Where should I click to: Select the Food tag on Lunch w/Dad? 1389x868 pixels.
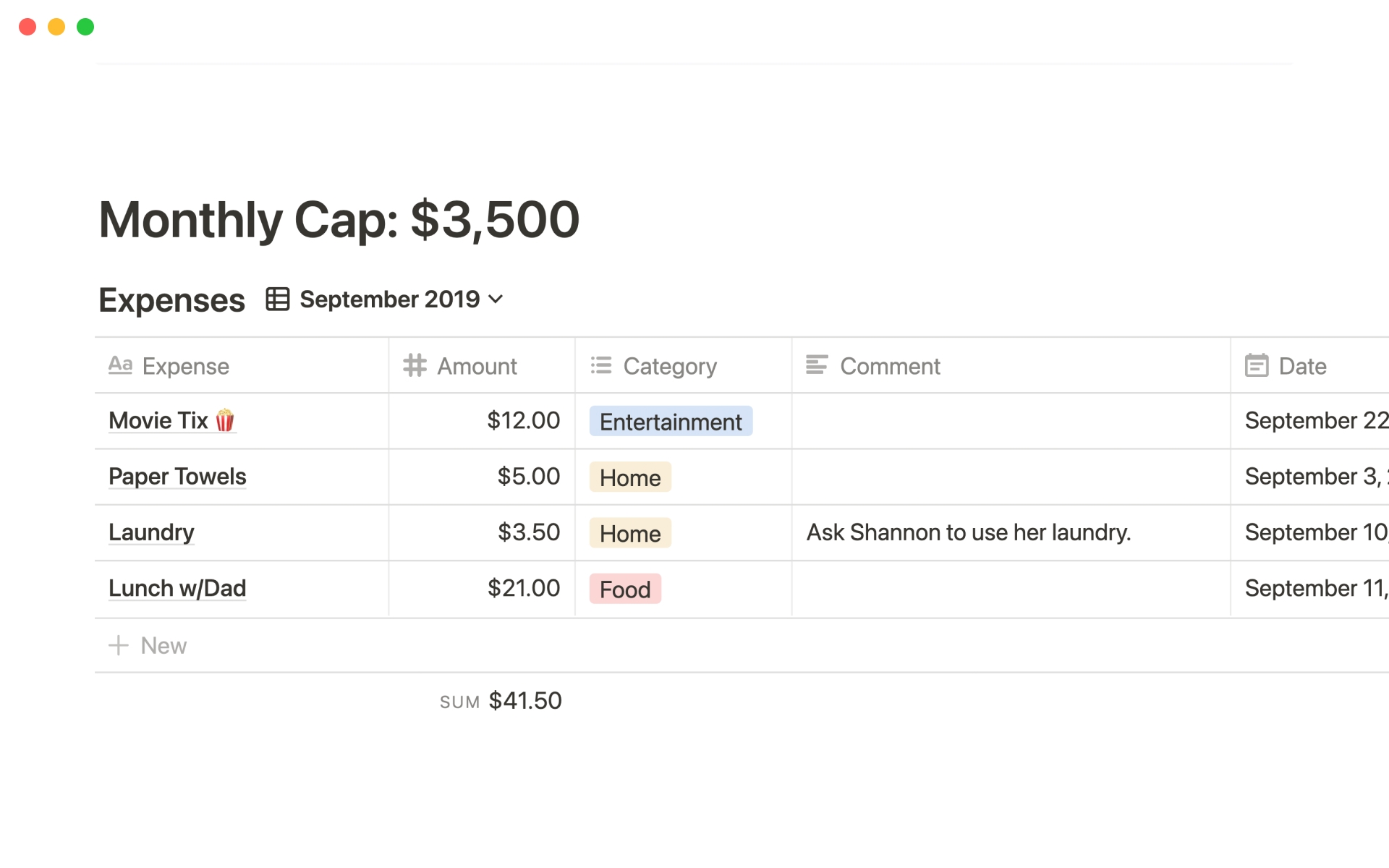(624, 589)
